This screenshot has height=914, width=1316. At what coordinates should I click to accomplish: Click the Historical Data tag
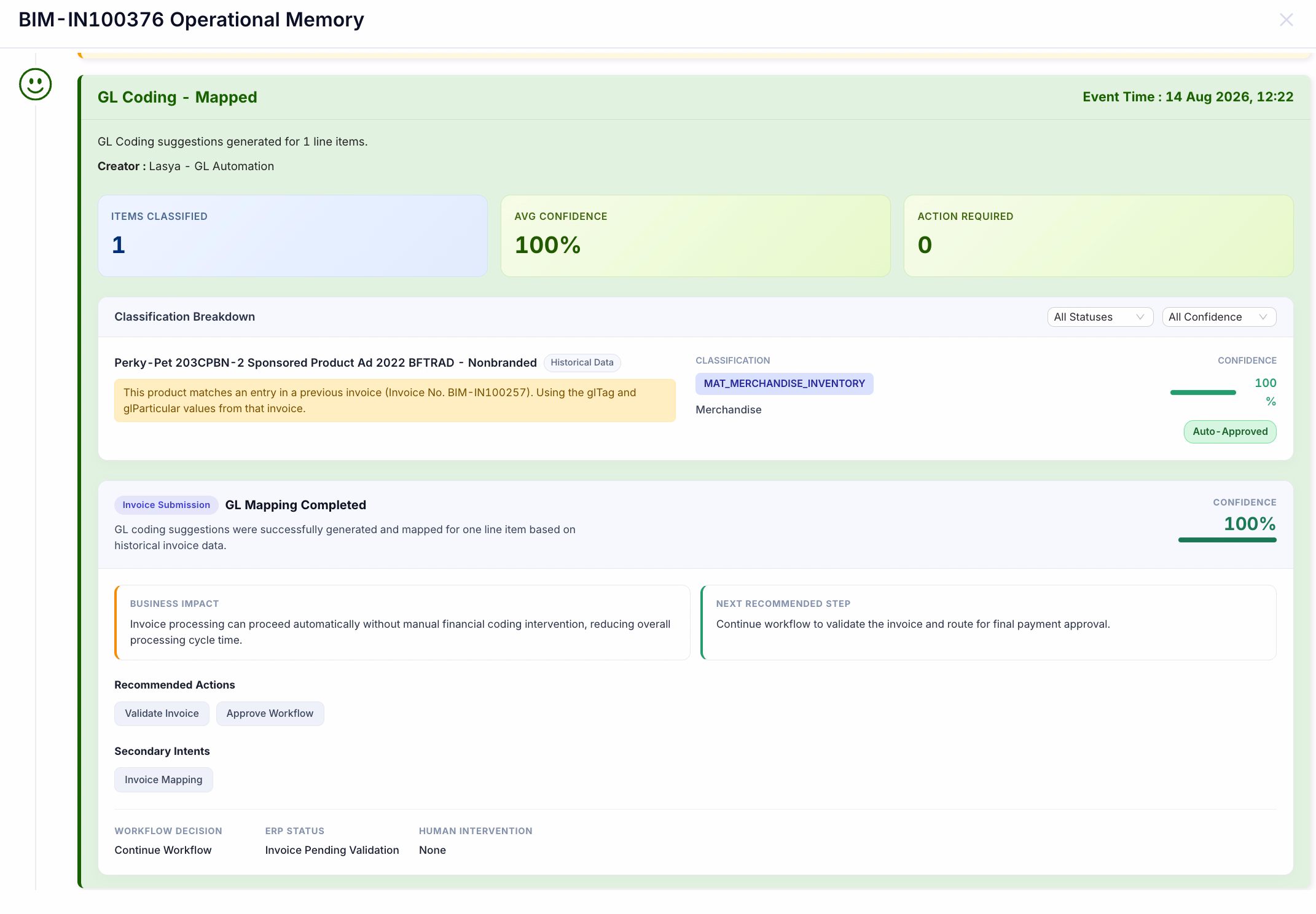point(582,362)
